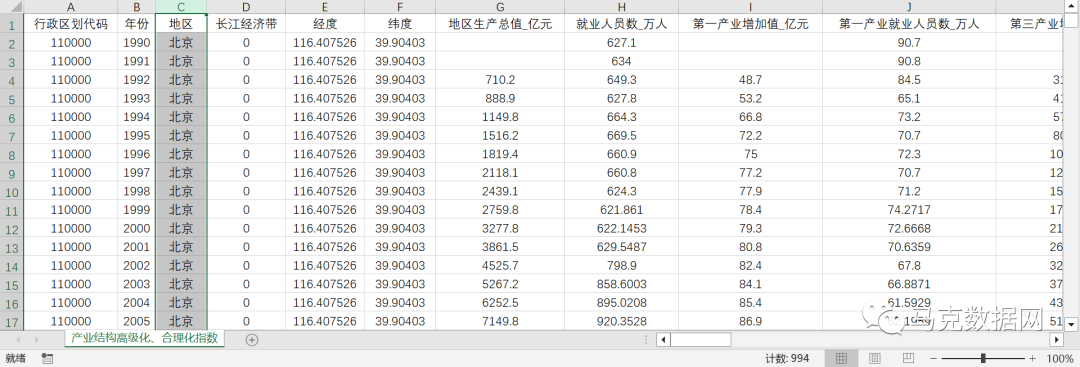Click the primary employment cell 90.7
Viewport: 1080px width, 367px height.
click(x=909, y=43)
